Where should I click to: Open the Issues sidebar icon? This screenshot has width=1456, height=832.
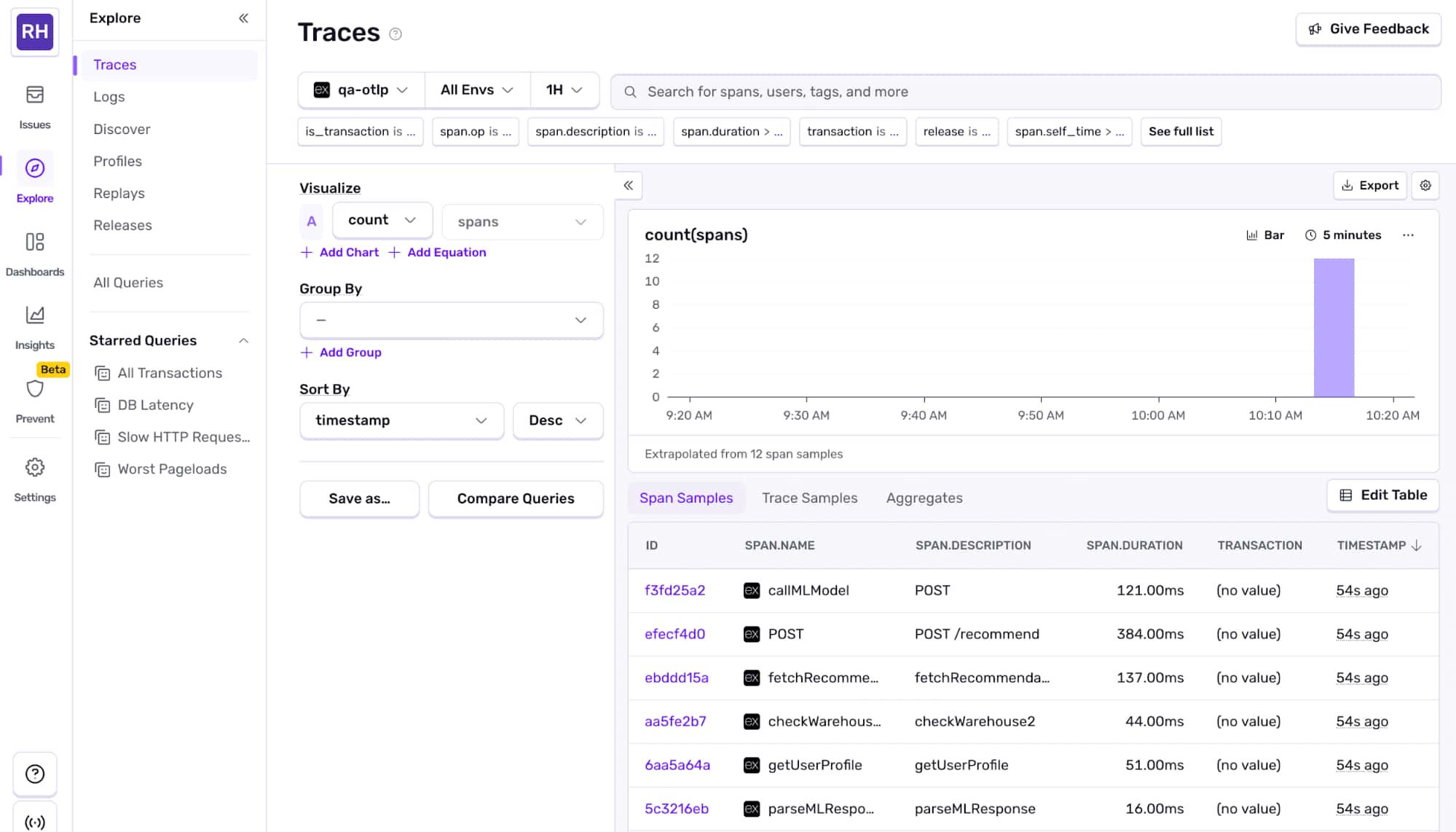tap(34, 95)
